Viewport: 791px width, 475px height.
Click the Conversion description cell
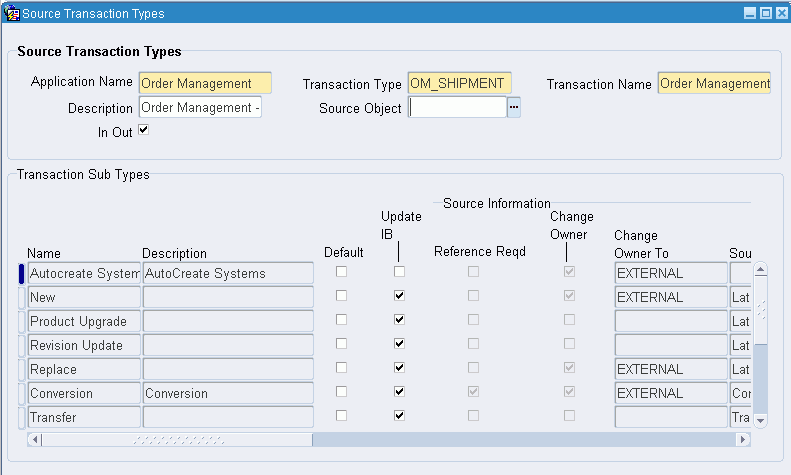pyautogui.click(x=228, y=393)
